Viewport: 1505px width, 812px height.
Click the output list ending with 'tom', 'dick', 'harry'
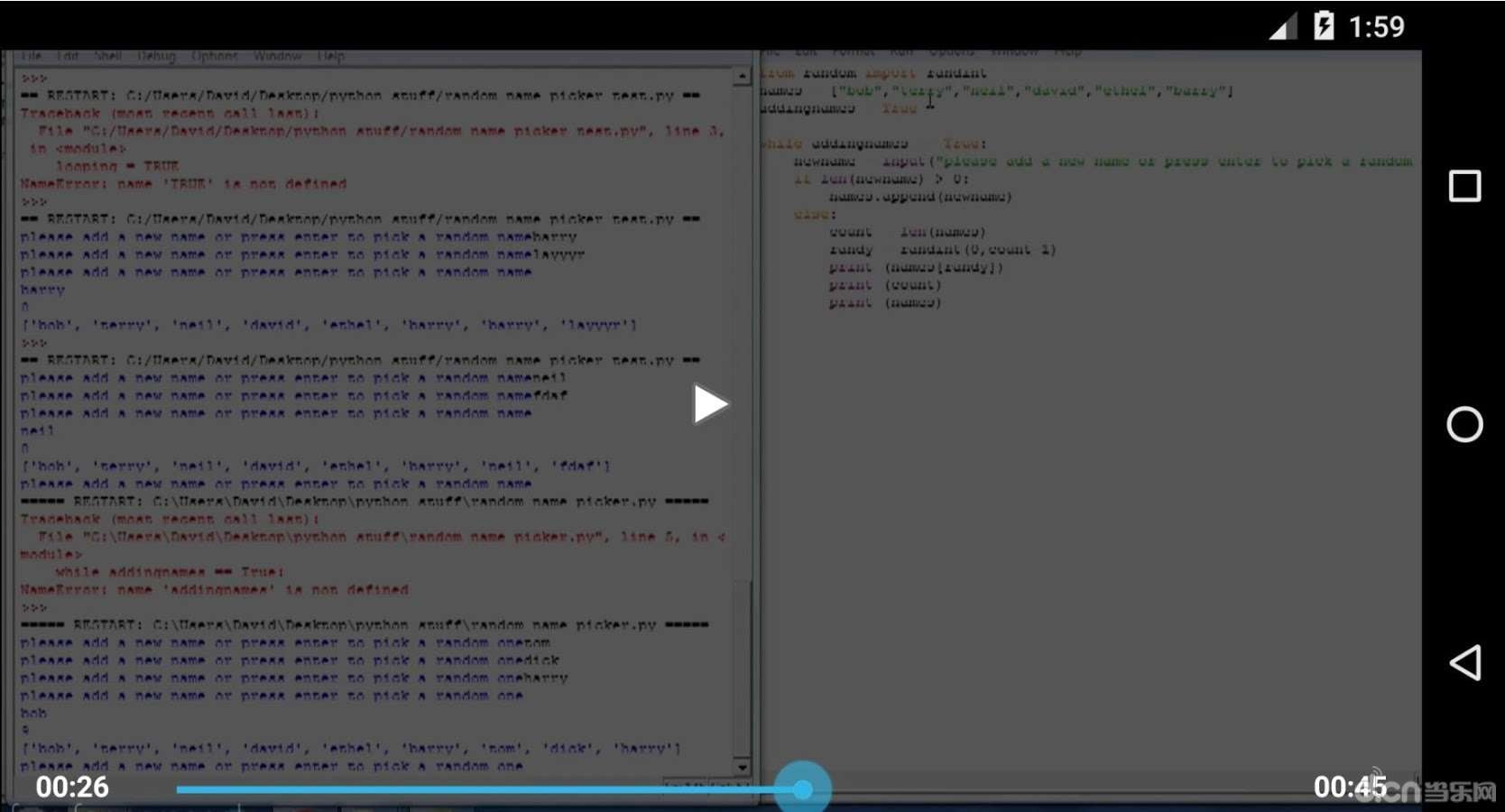[x=351, y=749]
